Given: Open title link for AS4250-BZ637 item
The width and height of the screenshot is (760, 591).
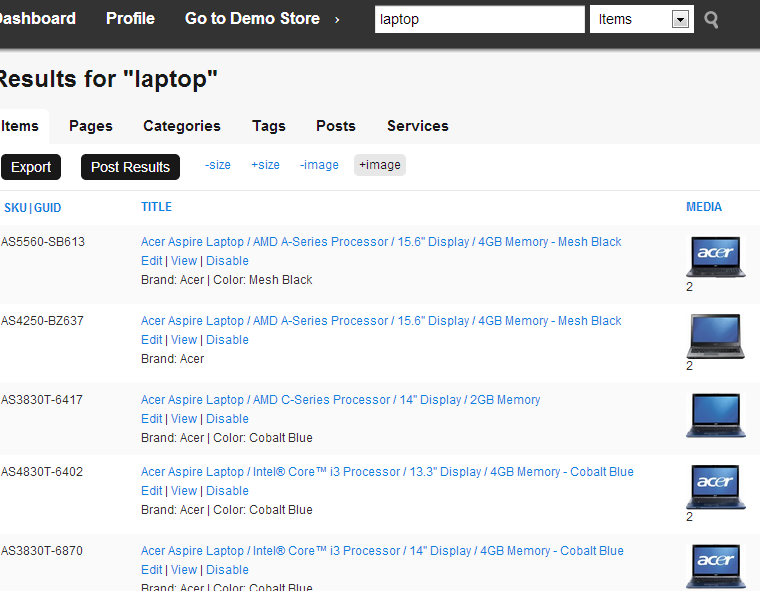Looking at the screenshot, I should (x=381, y=320).
